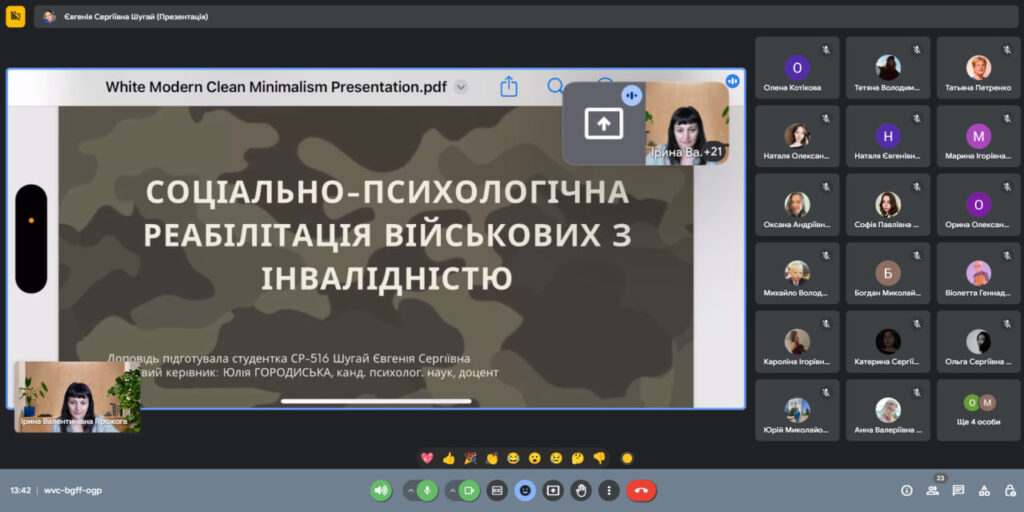Image resolution: width=1024 pixels, height=512 pixels.
Task: Click the present screen button in toolbar
Action: [x=553, y=490]
